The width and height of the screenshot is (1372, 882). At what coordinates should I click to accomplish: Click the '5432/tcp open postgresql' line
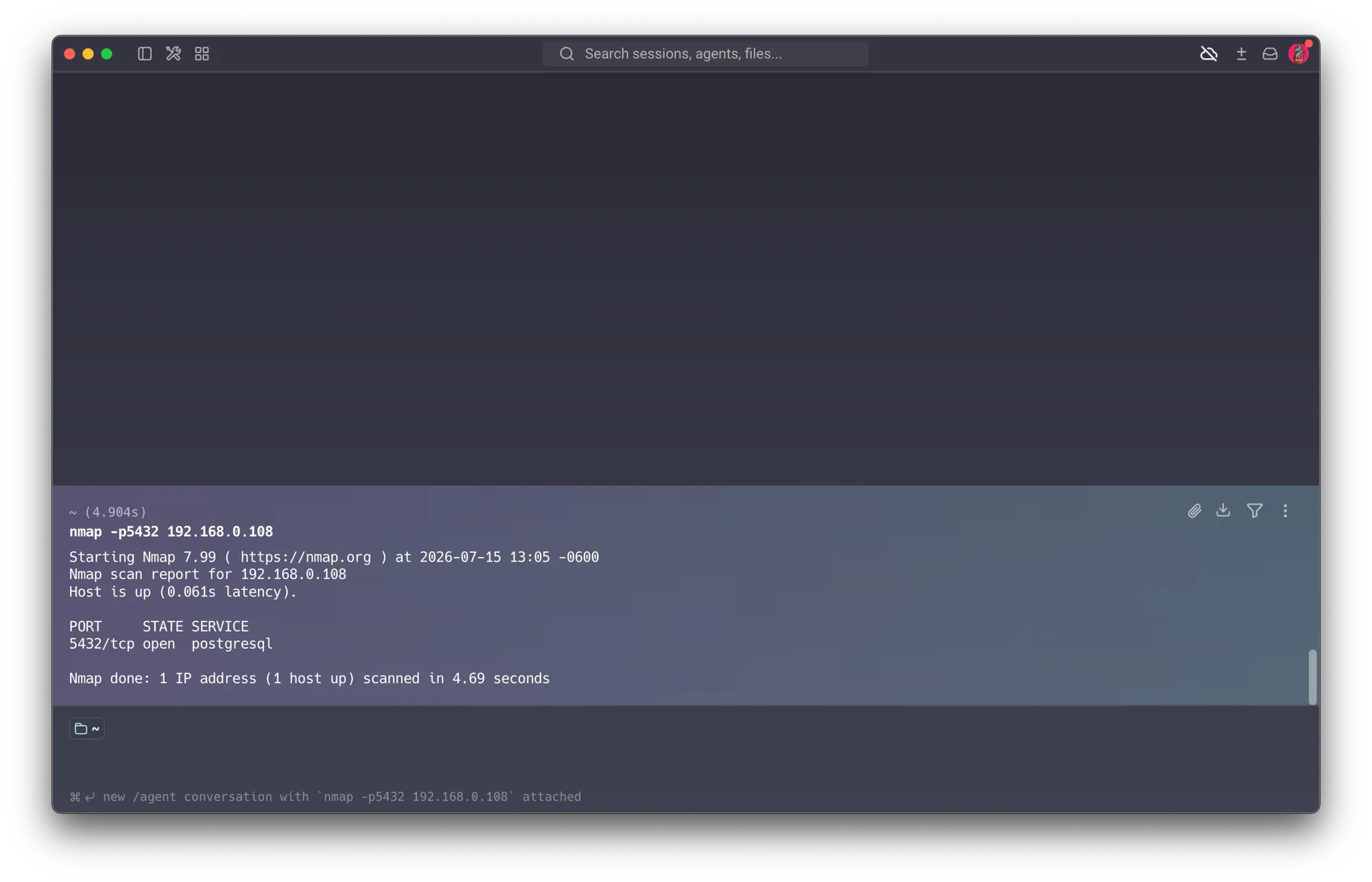coord(171,644)
